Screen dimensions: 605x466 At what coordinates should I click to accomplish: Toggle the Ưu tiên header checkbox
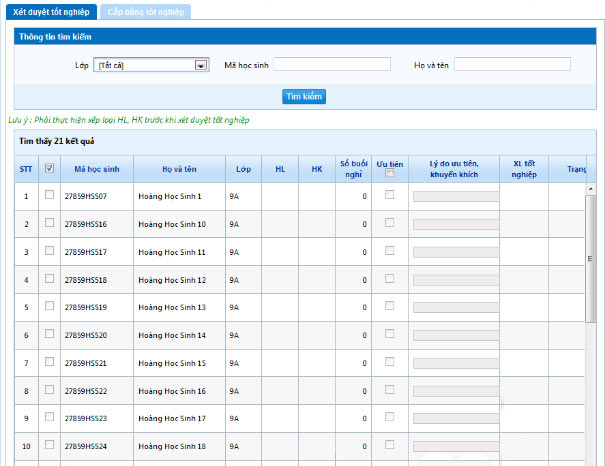click(x=390, y=174)
